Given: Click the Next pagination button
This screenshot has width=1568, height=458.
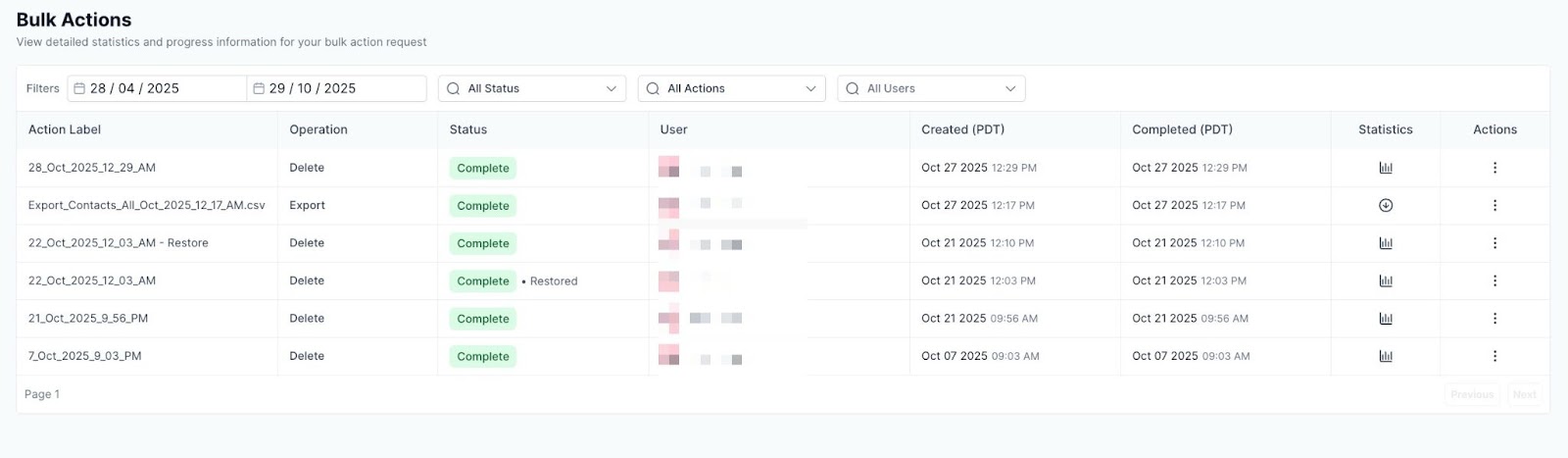Looking at the screenshot, I should (1524, 394).
